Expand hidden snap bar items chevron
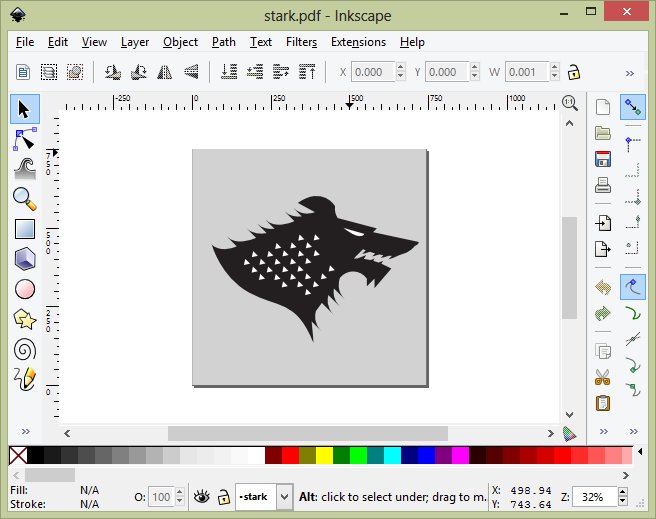 pyautogui.click(x=633, y=431)
